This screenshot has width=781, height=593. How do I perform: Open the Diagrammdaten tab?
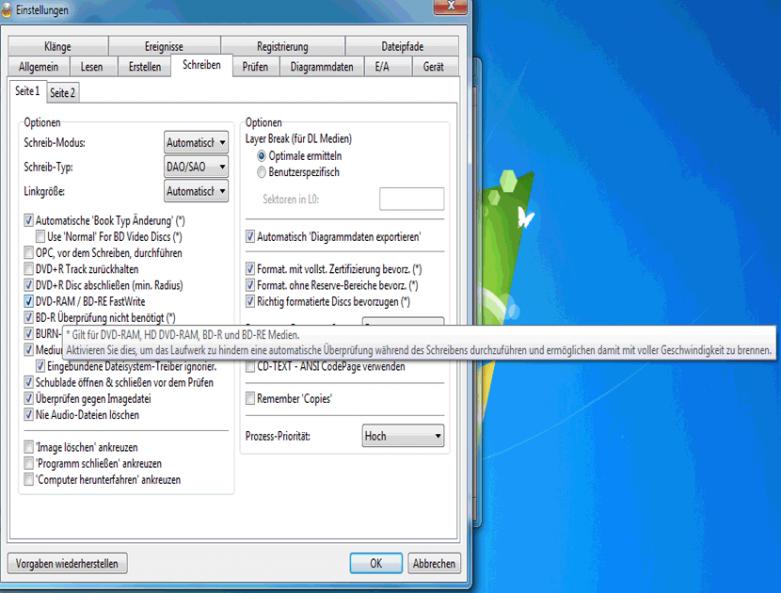pos(322,67)
